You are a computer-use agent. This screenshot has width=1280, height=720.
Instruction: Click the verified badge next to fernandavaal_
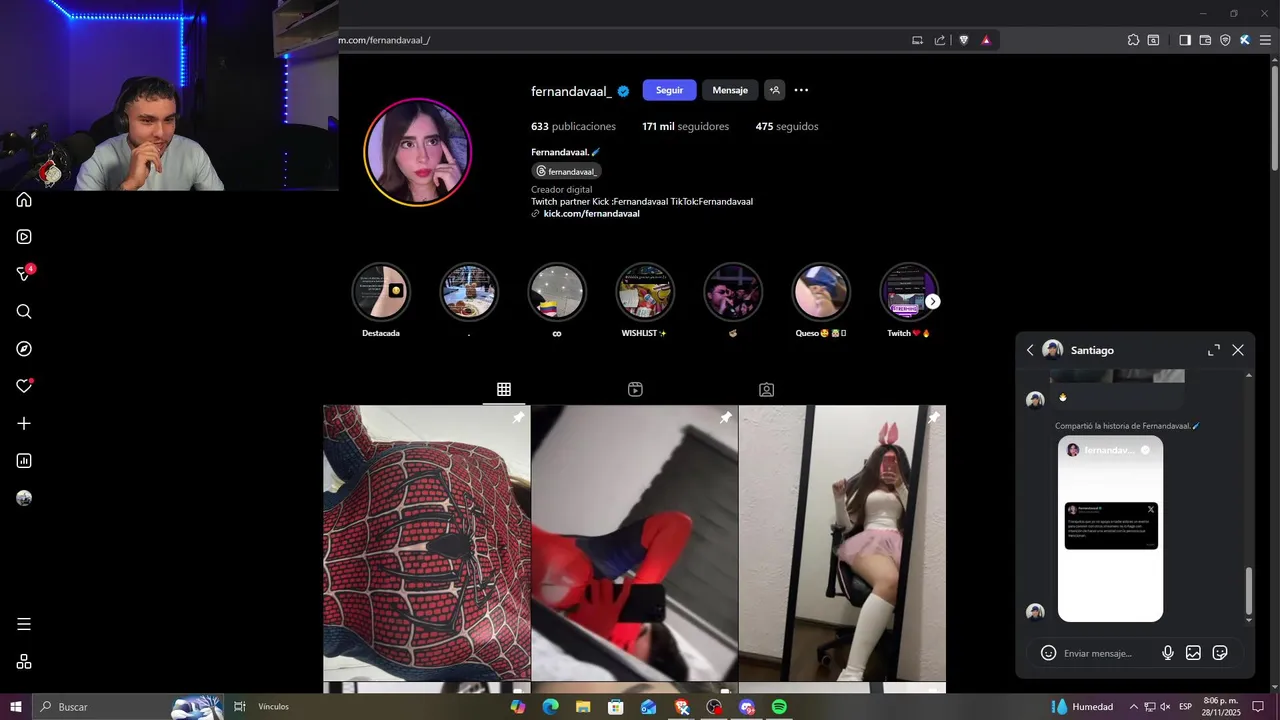tap(623, 91)
